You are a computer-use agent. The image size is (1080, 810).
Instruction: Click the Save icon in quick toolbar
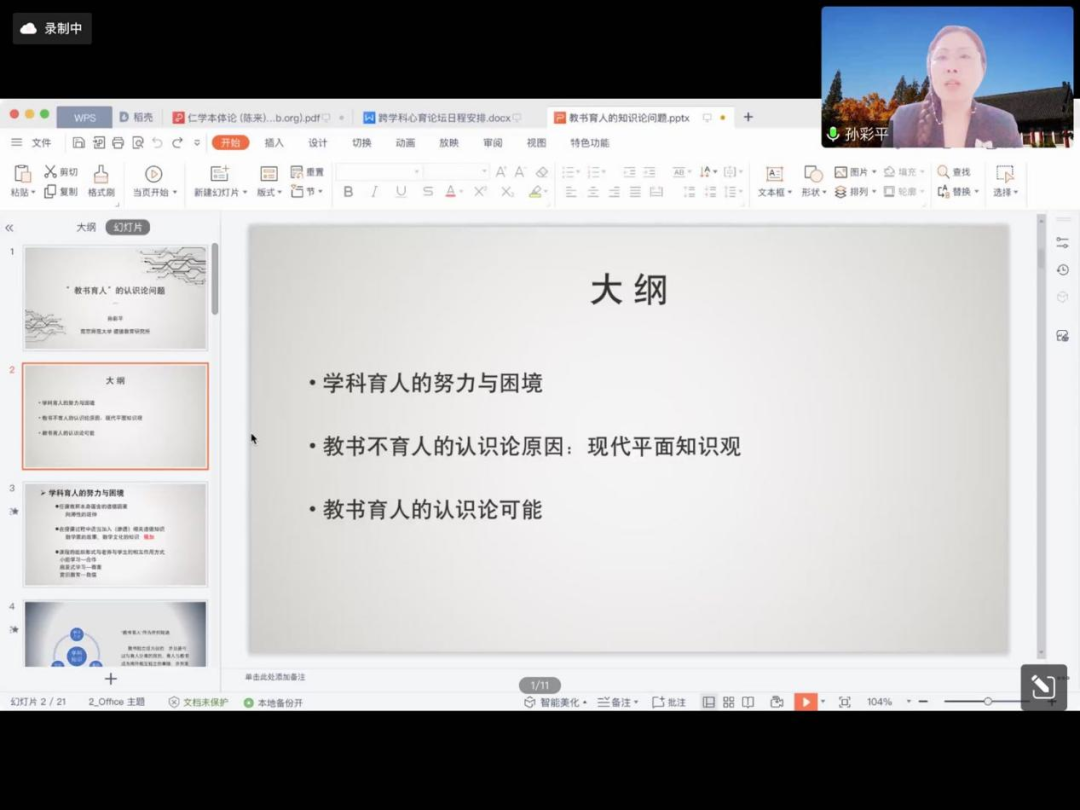79,143
